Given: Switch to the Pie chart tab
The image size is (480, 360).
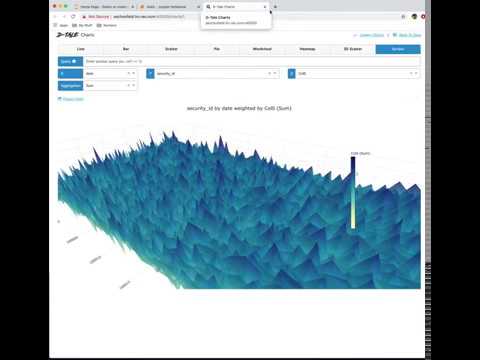Looking at the screenshot, I should click(217, 49).
